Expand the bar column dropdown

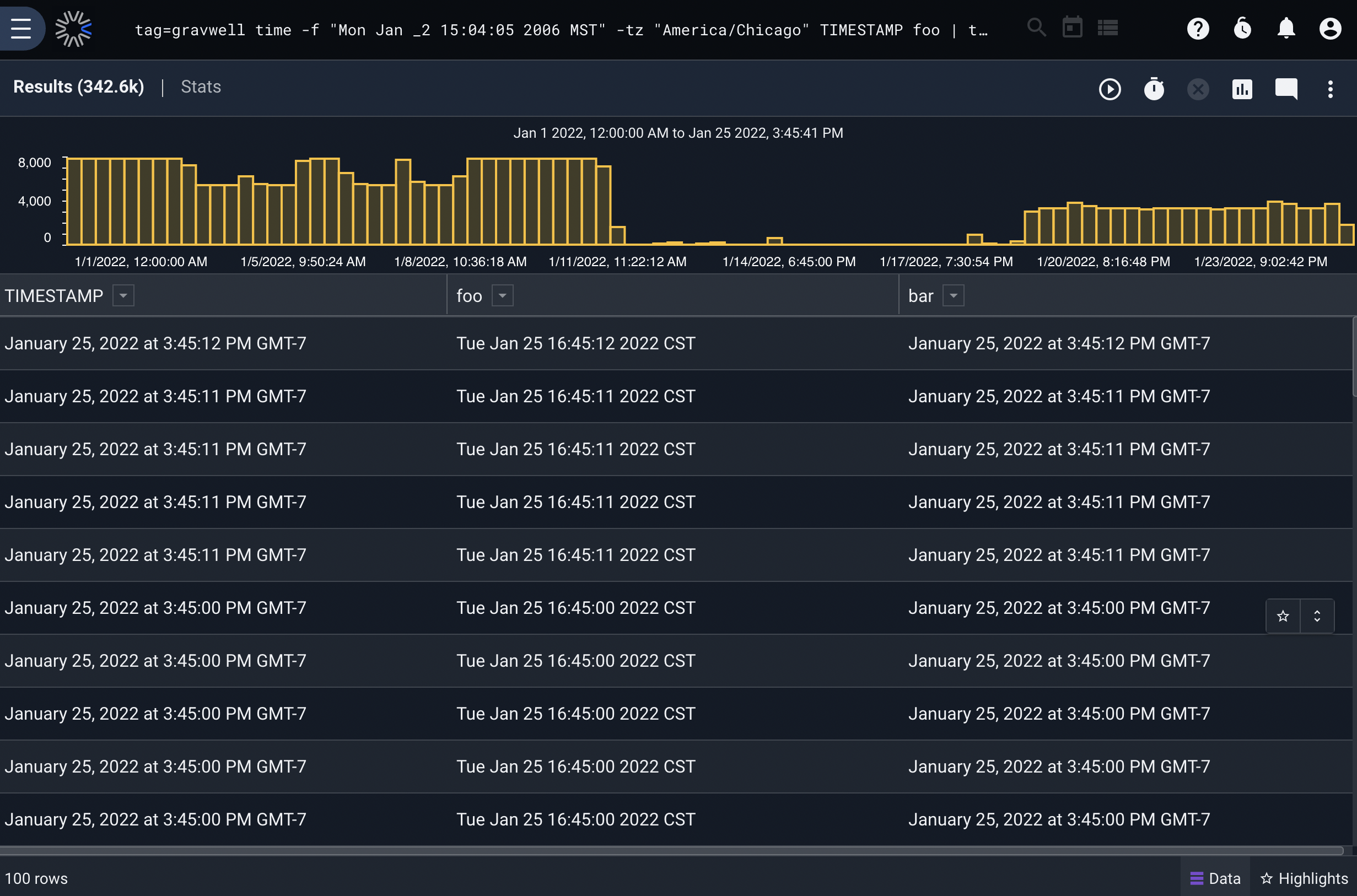(x=954, y=295)
